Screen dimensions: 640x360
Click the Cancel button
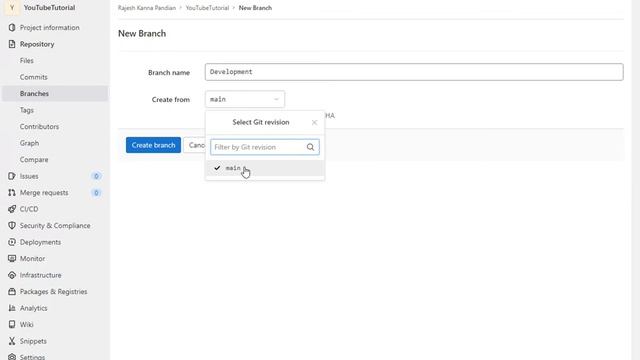[x=195, y=145]
